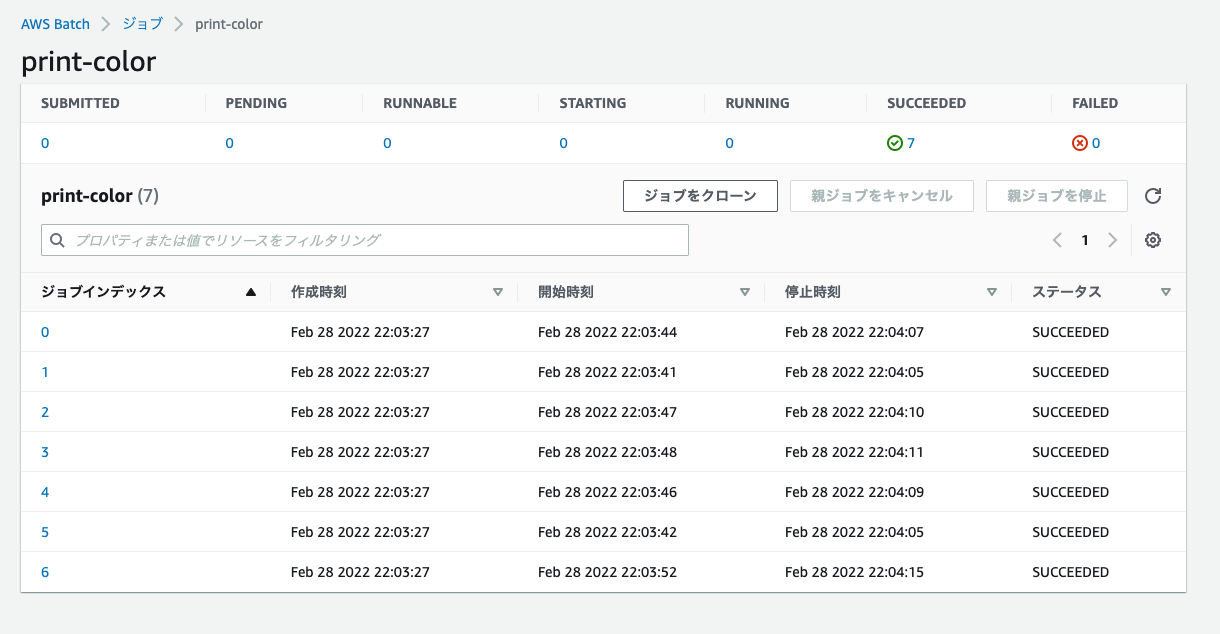
Task: Go to previous page arrow
Action: pyautogui.click(x=1057, y=240)
